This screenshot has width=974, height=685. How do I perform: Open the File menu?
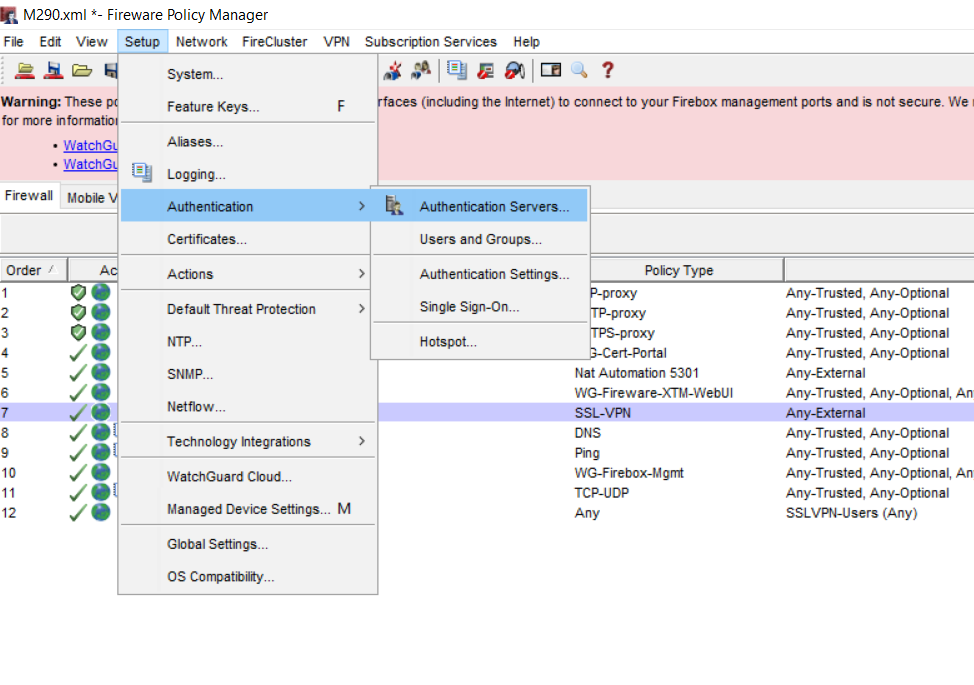[14, 42]
